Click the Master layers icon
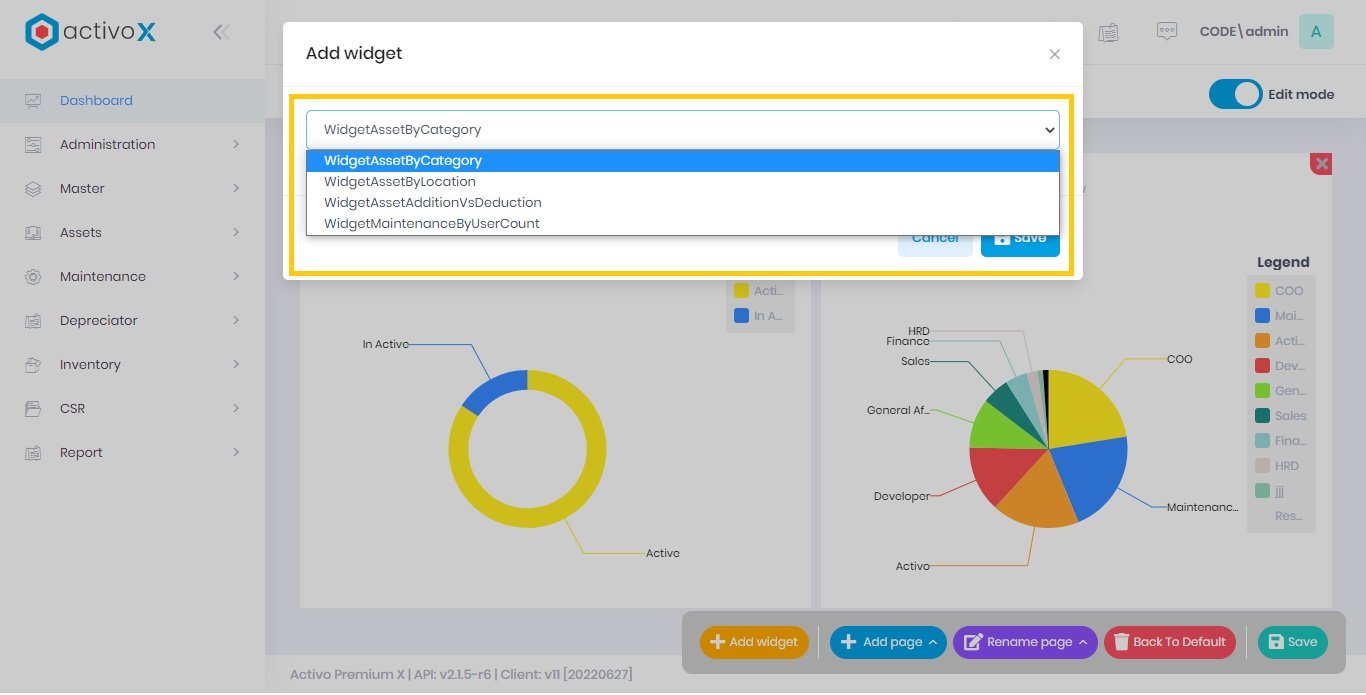The image size is (1366, 695). pos(33,189)
